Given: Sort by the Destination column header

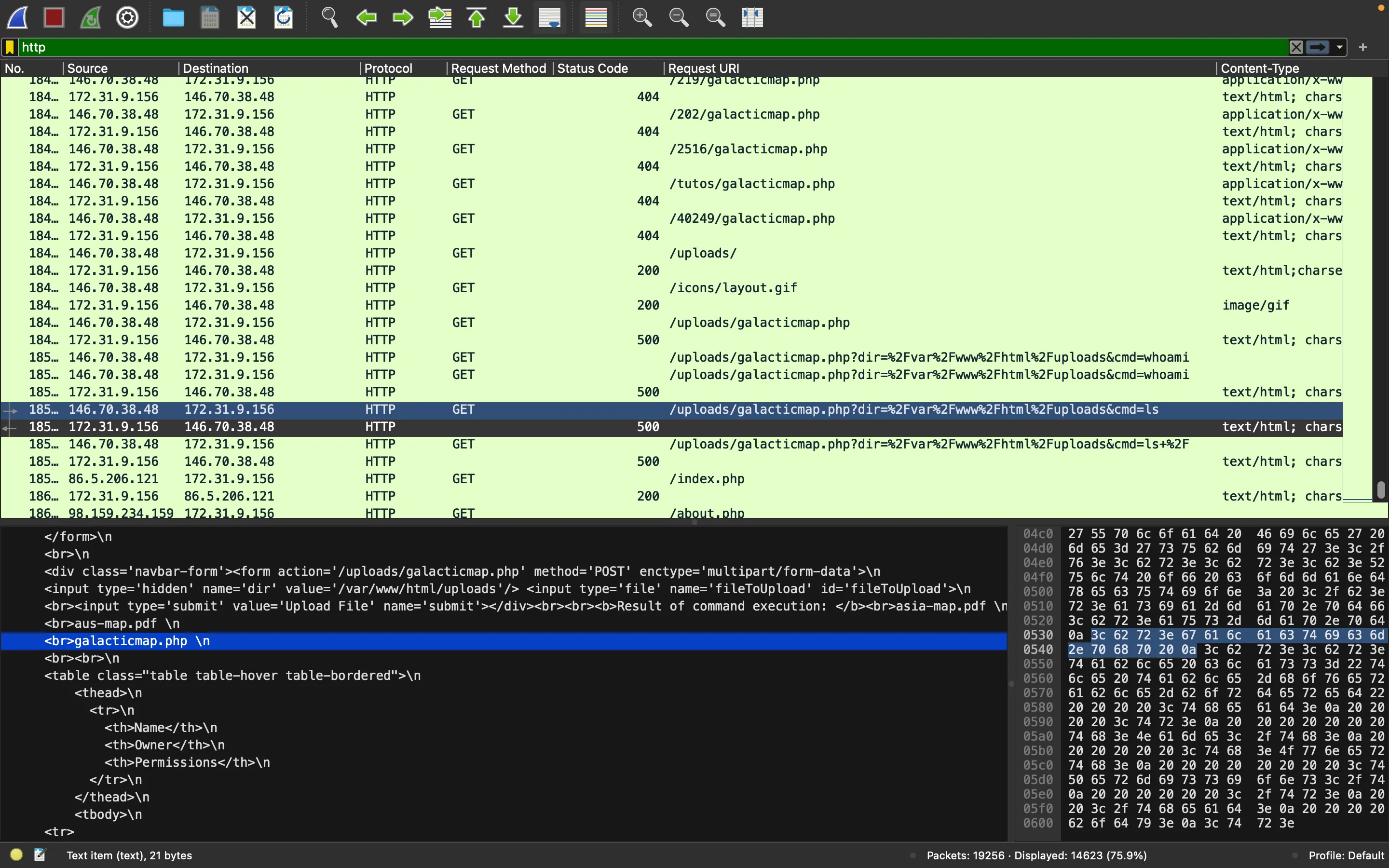Looking at the screenshot, I should click(x=269, y=68).
